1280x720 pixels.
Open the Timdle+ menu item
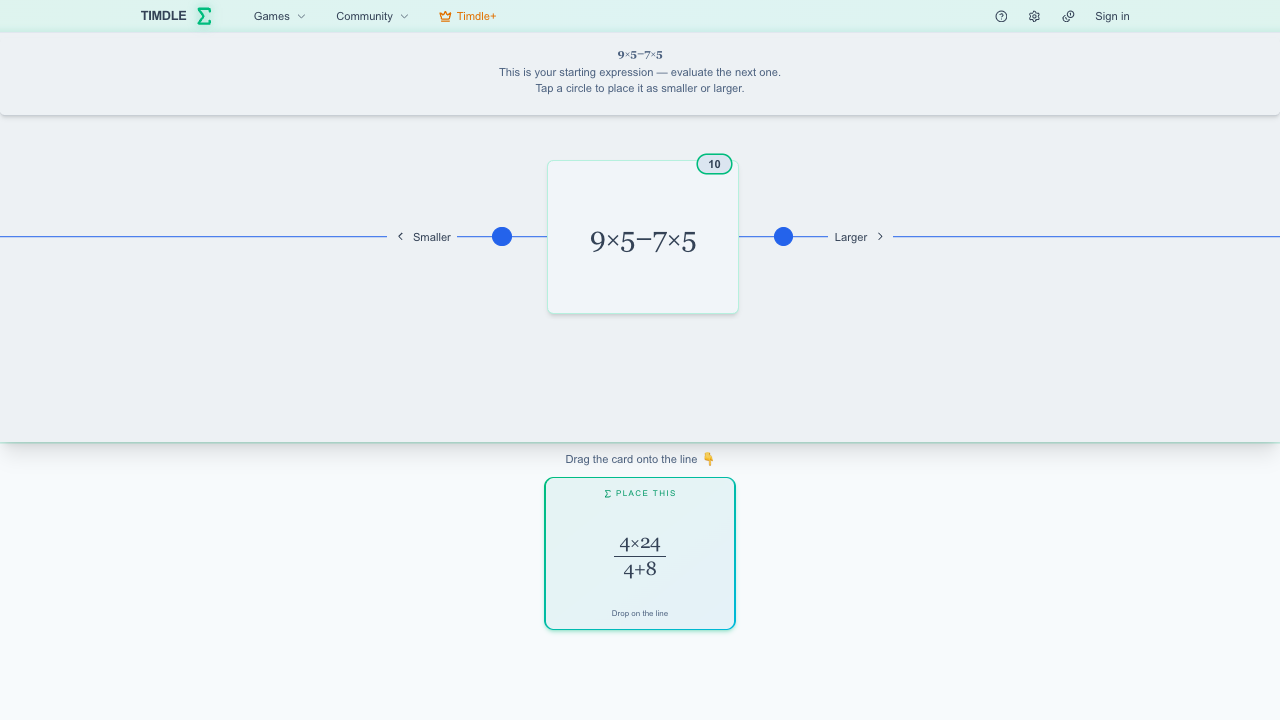tap(467, 16)
